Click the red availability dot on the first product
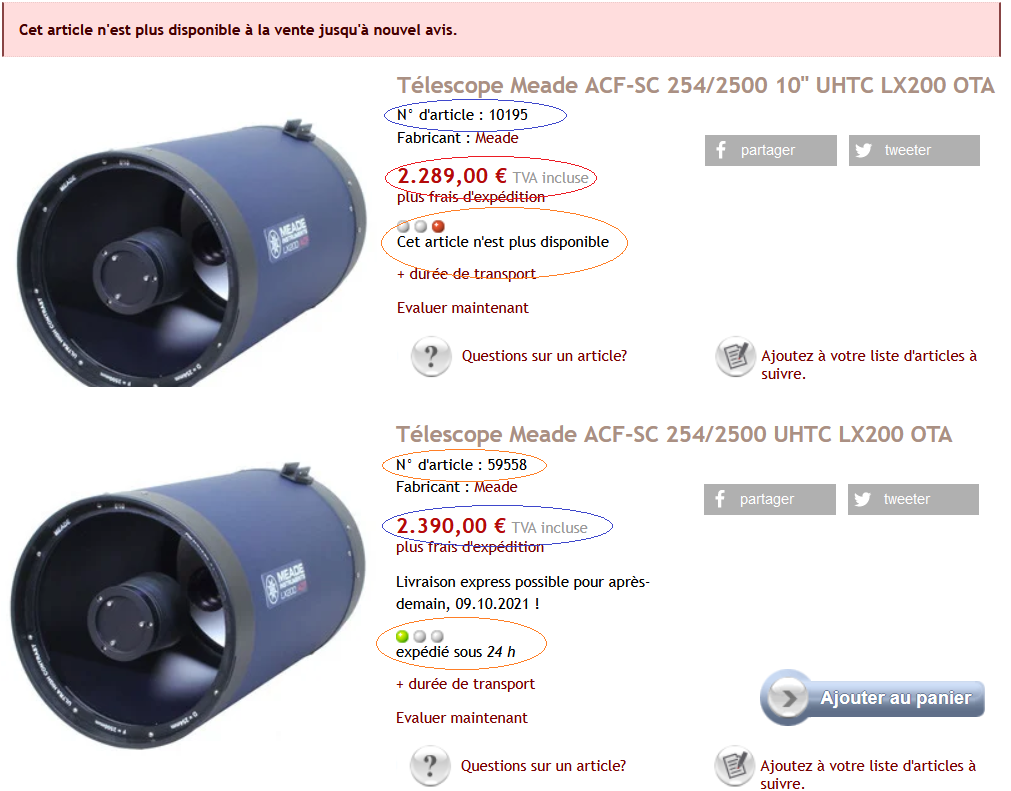The height and width of the screenshot is (791, 1011). (x=438, y=226)
